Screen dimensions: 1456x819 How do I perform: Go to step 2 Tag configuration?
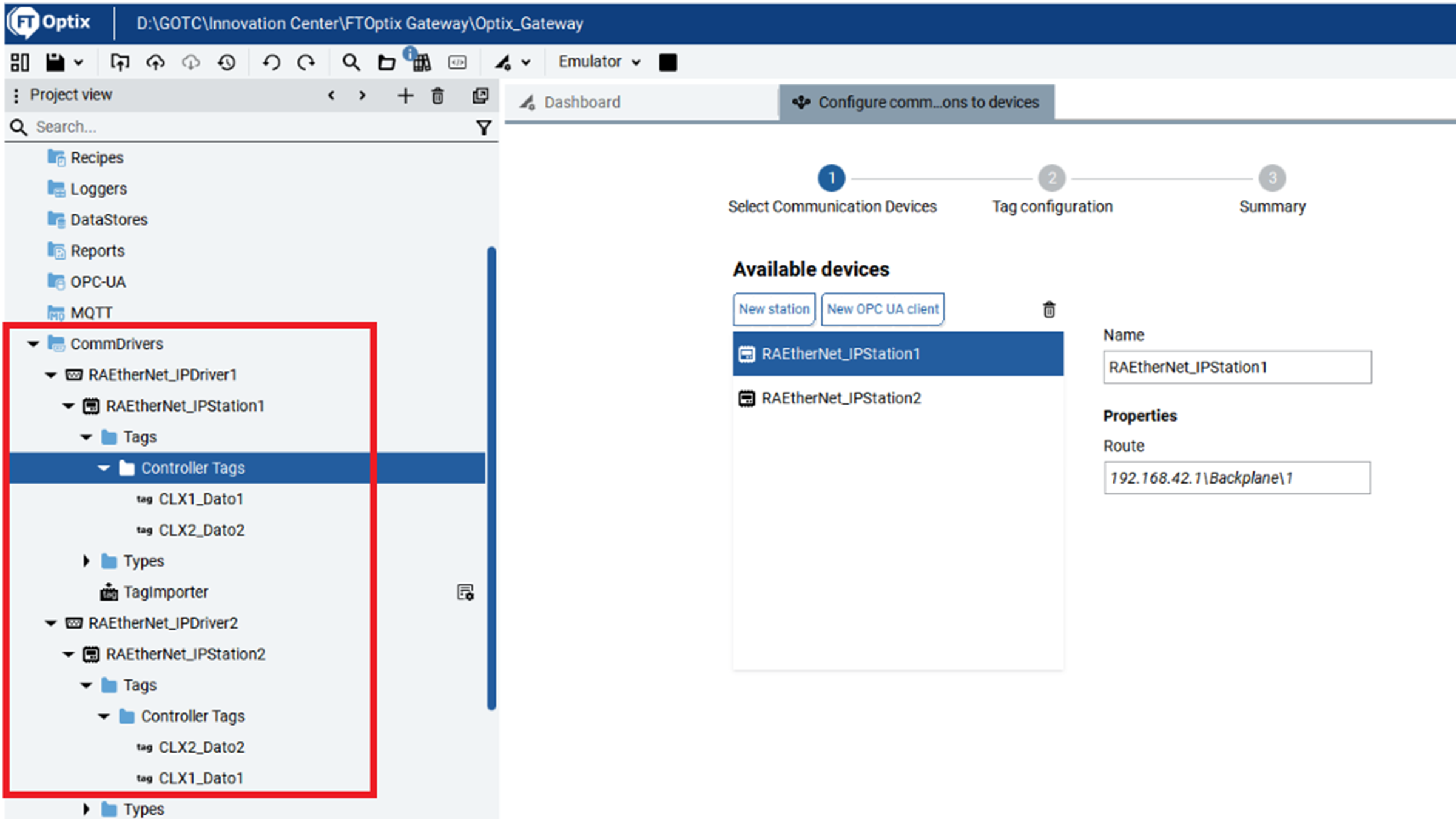pos(1052,178)
